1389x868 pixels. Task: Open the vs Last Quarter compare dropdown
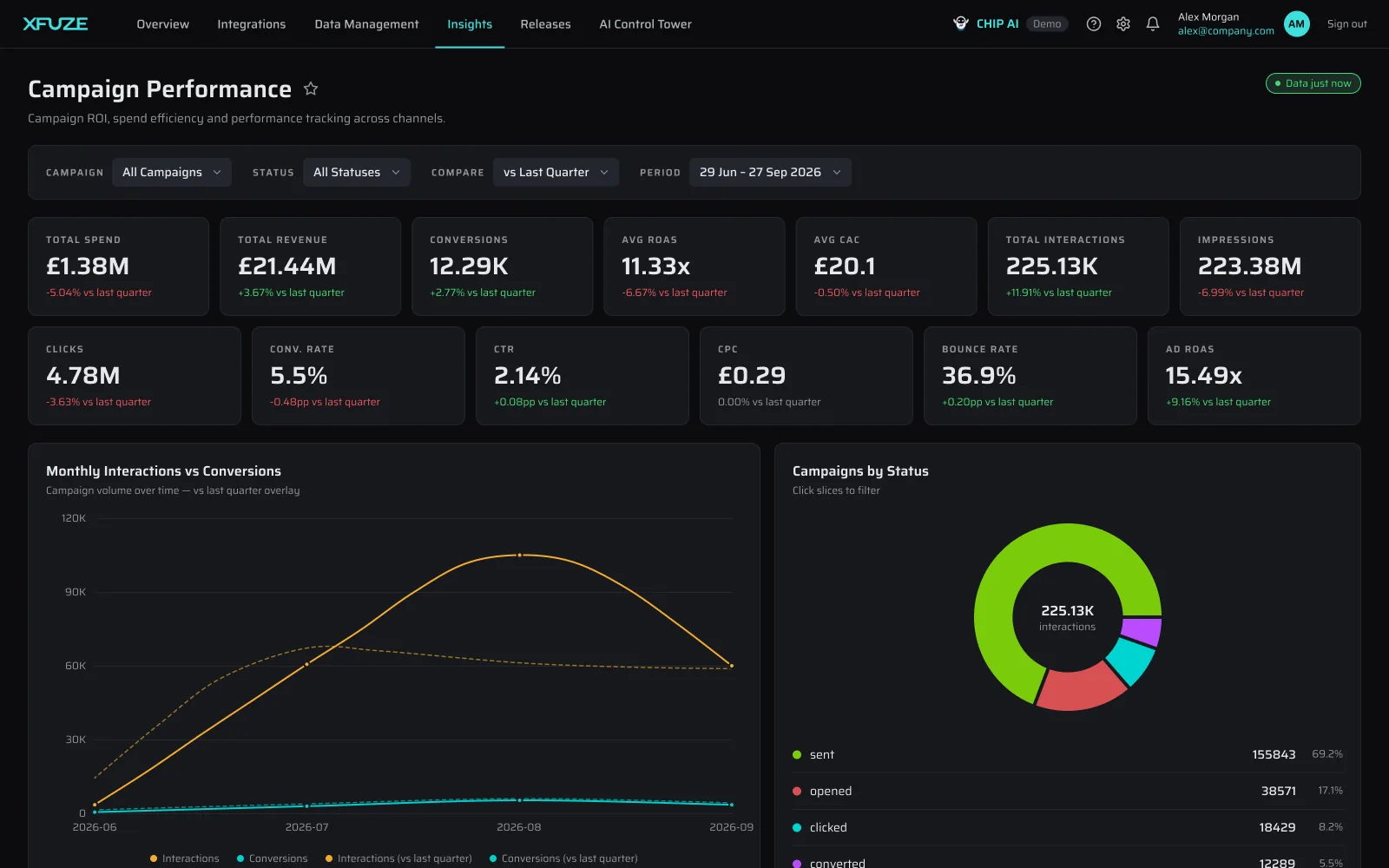pos(556,172)
